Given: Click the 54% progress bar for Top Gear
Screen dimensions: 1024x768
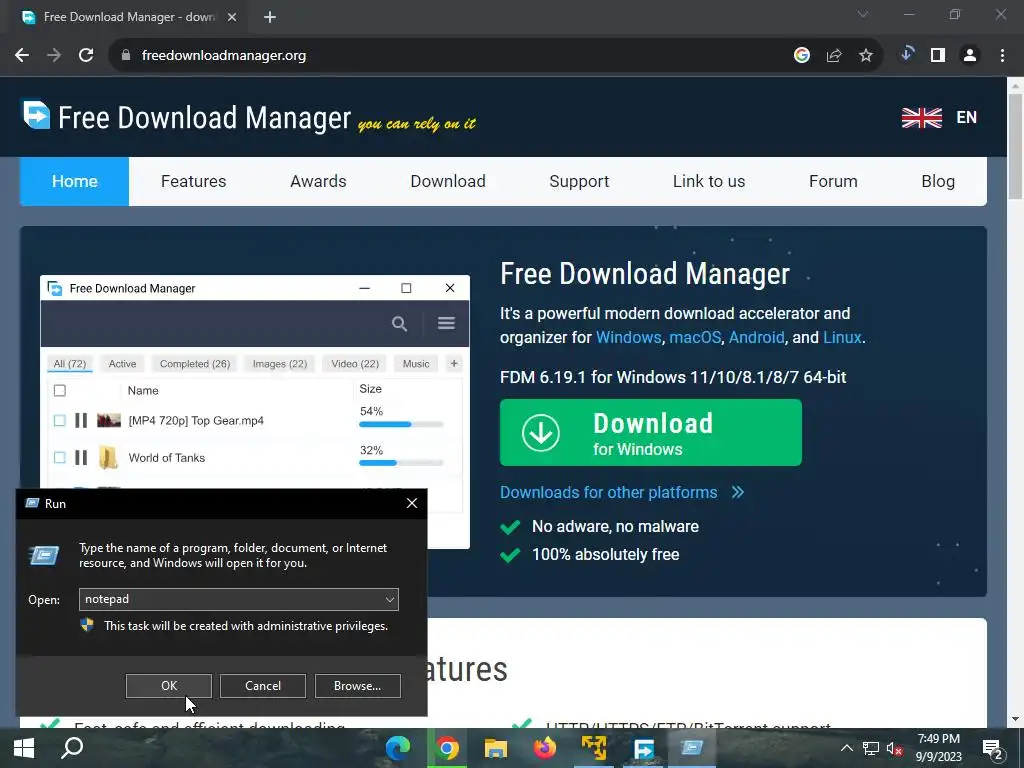Looking at the screenshot, I should [x=401, y=424].
